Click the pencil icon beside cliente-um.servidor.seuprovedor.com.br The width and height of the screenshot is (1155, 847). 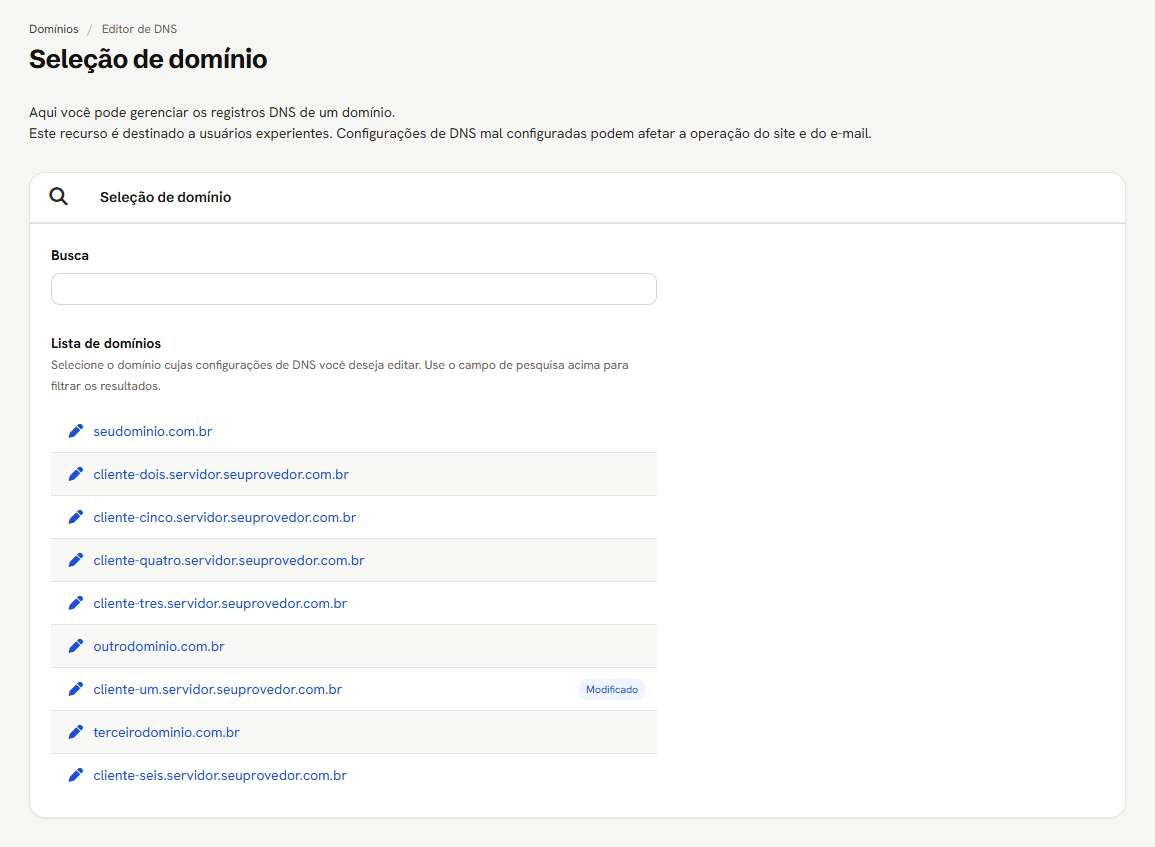[x=76, y=689]
